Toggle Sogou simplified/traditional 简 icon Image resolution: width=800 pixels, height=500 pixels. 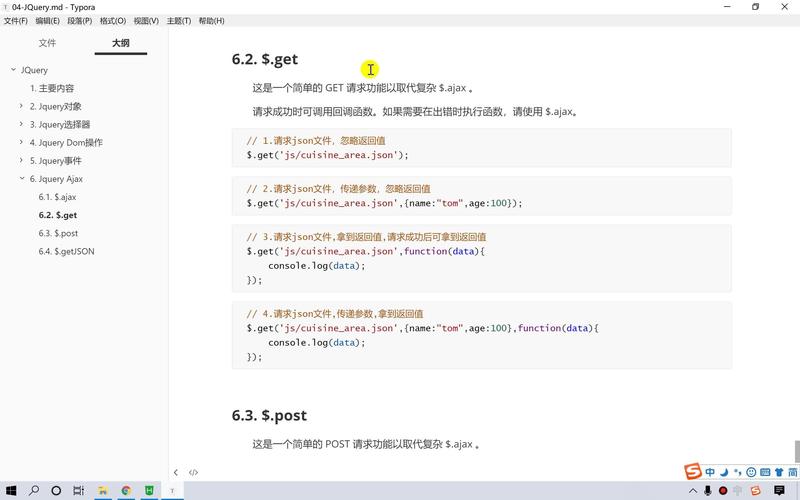point(793,472)
